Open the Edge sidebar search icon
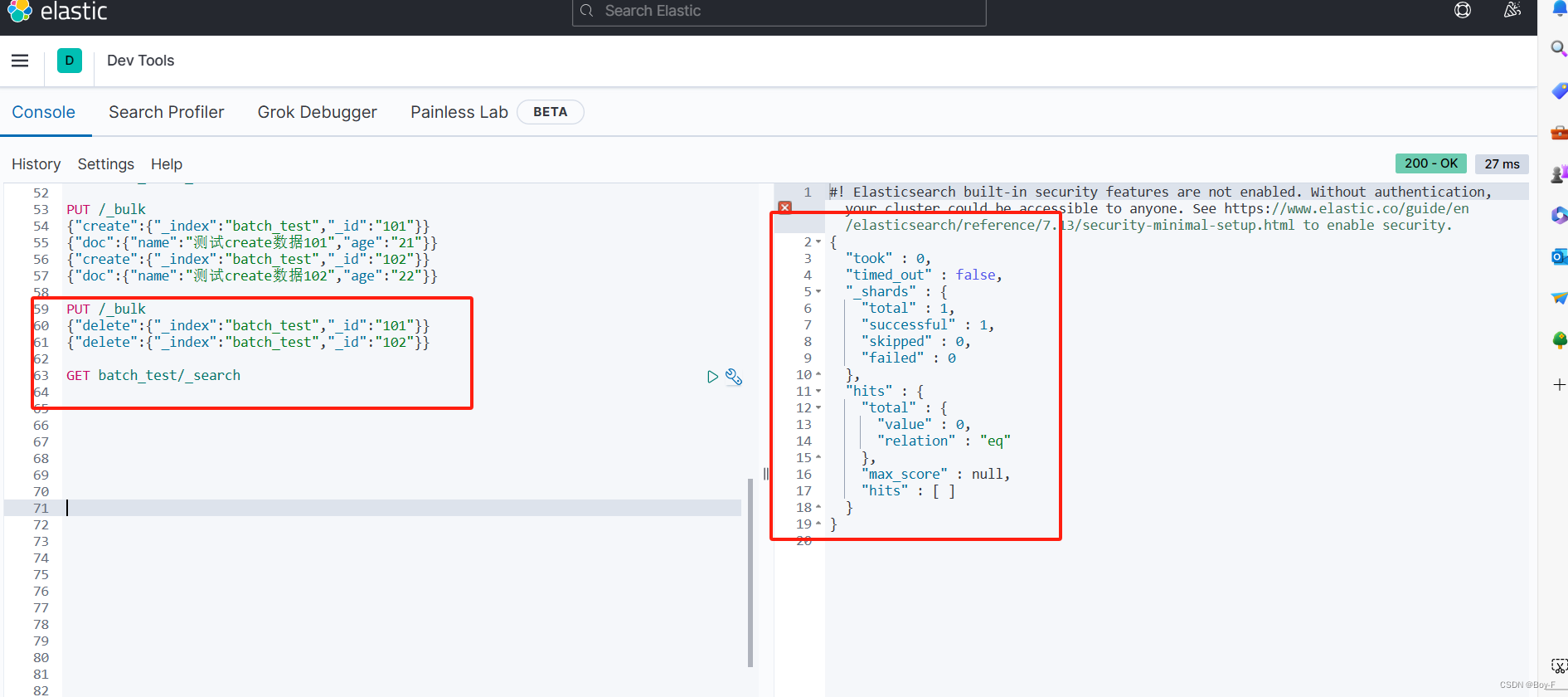The image size is (1568, 697). tap(1559, 50)
